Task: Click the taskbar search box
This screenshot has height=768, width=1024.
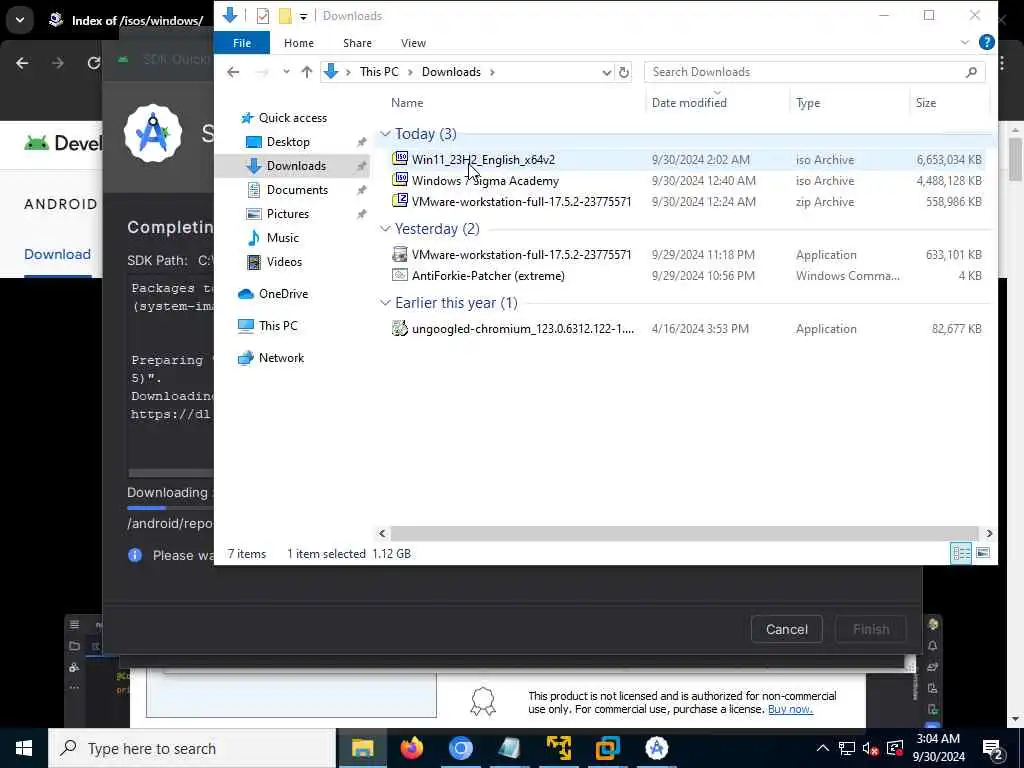Action: click(x=193, y=748)
